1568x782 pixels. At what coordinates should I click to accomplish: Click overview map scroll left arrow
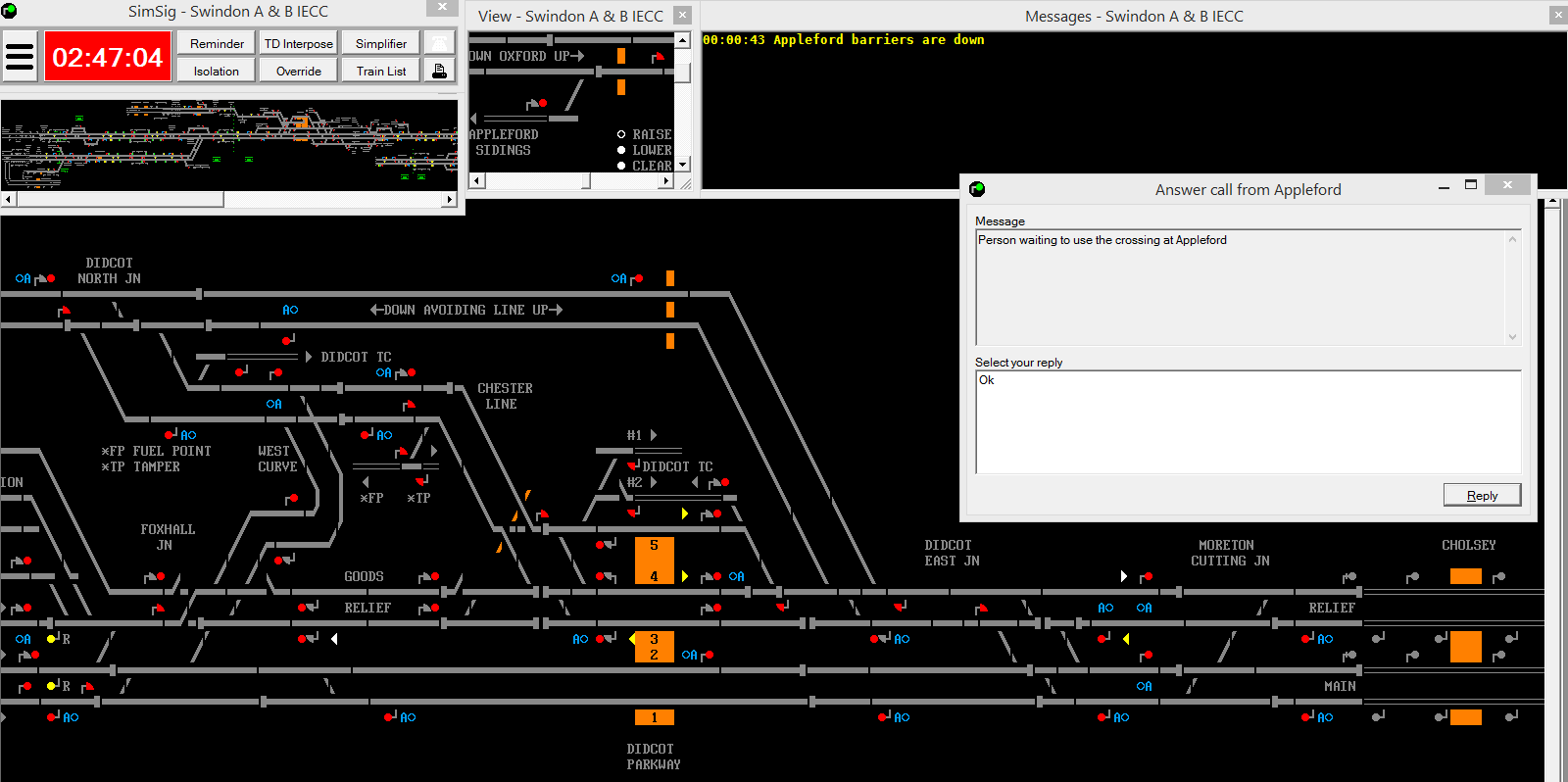tap(8, 199)
